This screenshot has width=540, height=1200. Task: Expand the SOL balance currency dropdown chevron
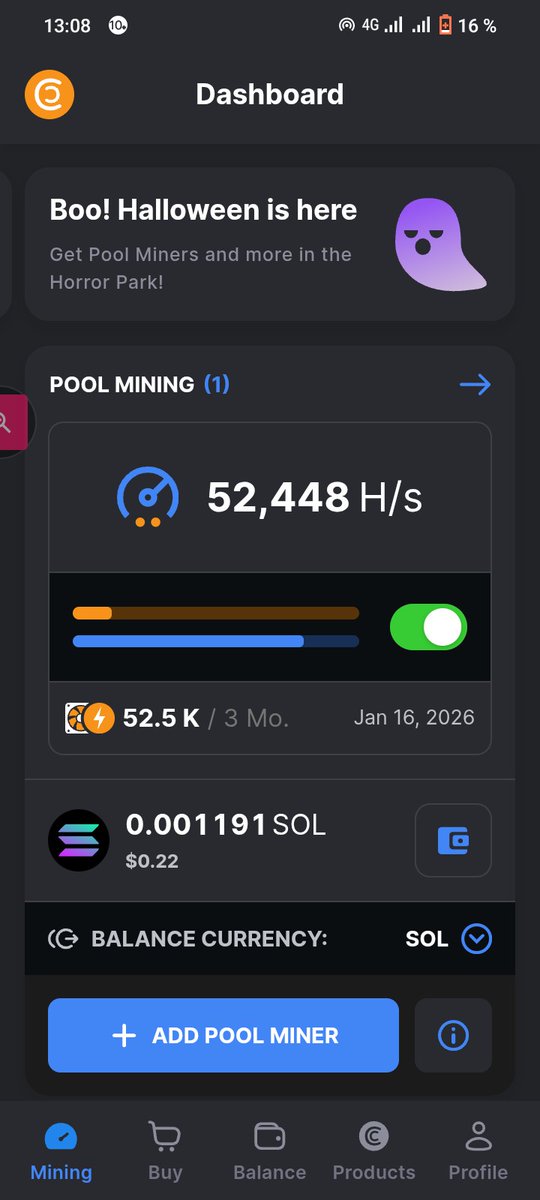477,939
